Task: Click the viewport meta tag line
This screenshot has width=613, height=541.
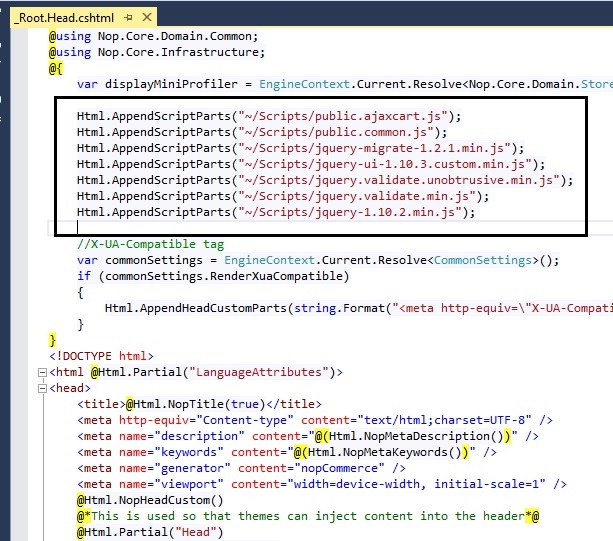Action: (322, 484)
